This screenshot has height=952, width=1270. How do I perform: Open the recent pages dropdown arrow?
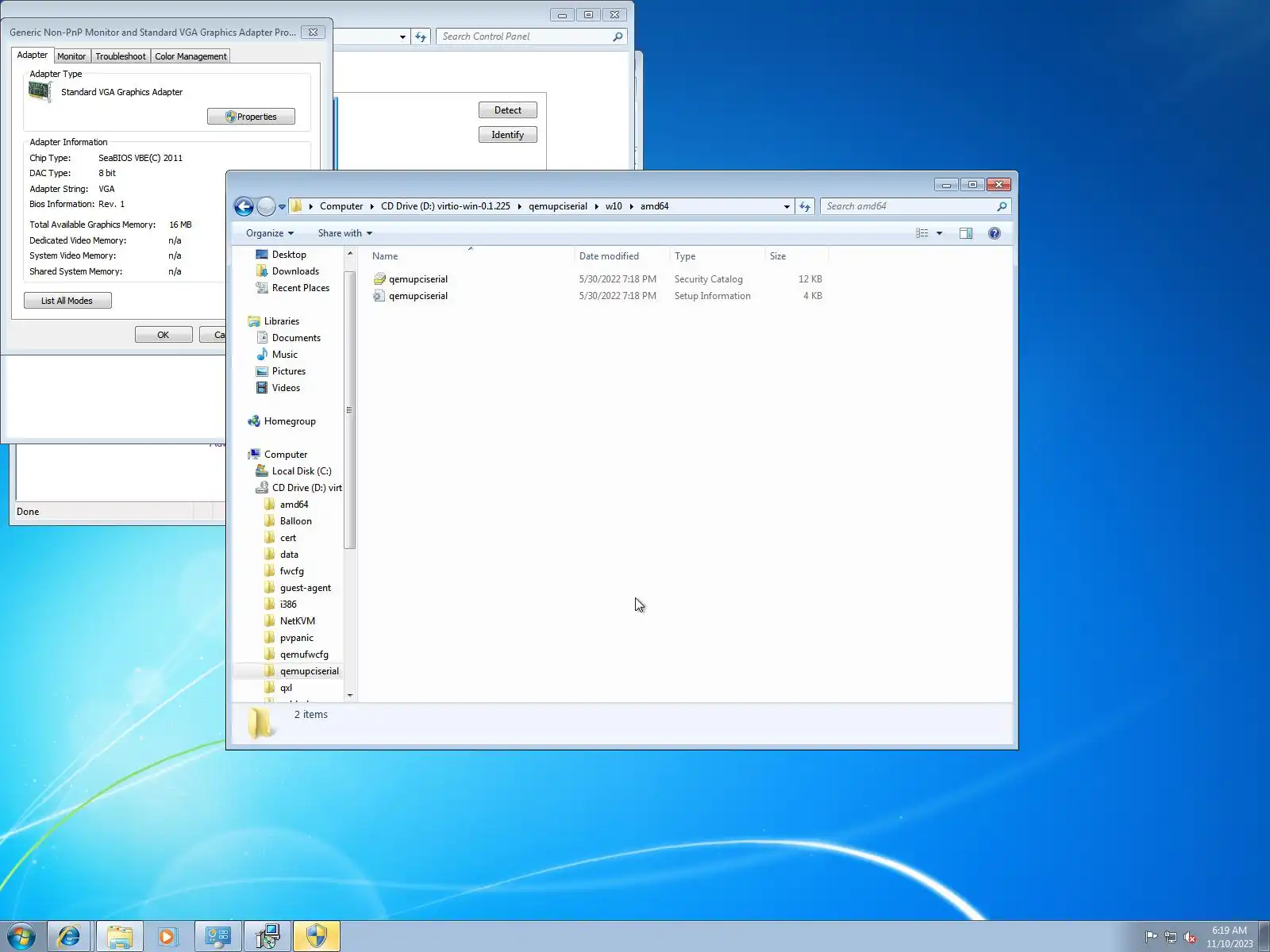(282, 207)
